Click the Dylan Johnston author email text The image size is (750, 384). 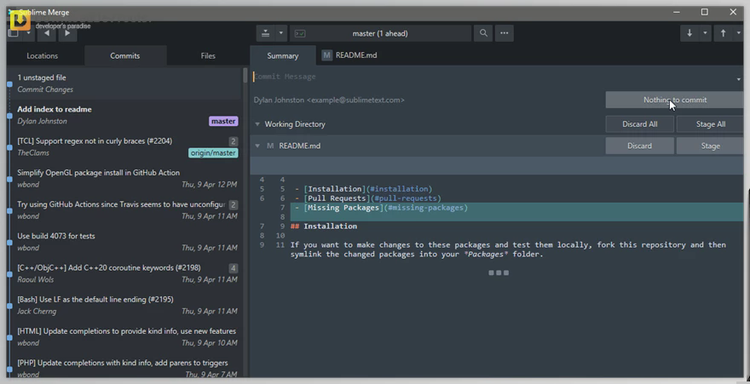pyautogui.click(x=329, y=100)
